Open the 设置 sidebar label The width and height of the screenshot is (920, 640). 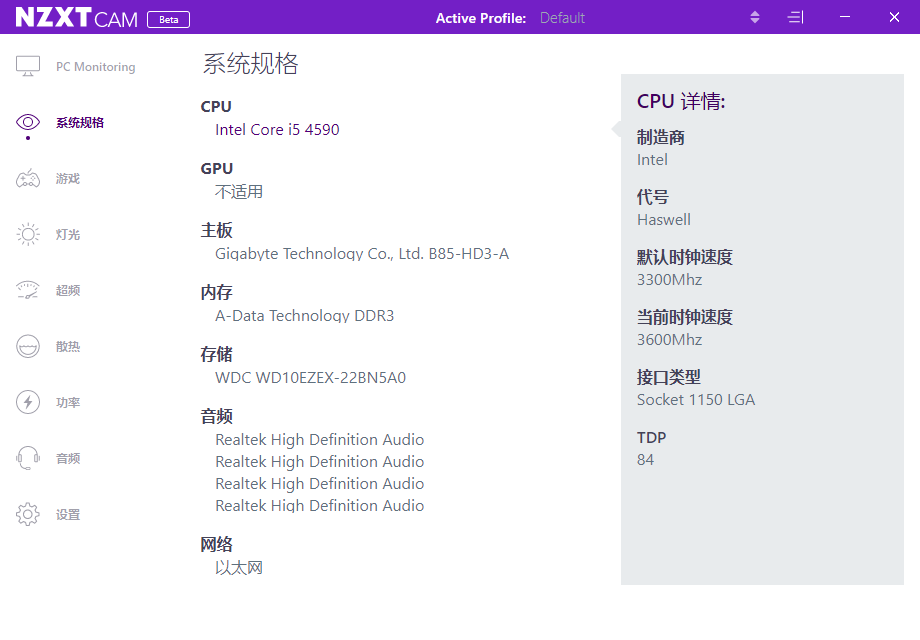[67, 514]
